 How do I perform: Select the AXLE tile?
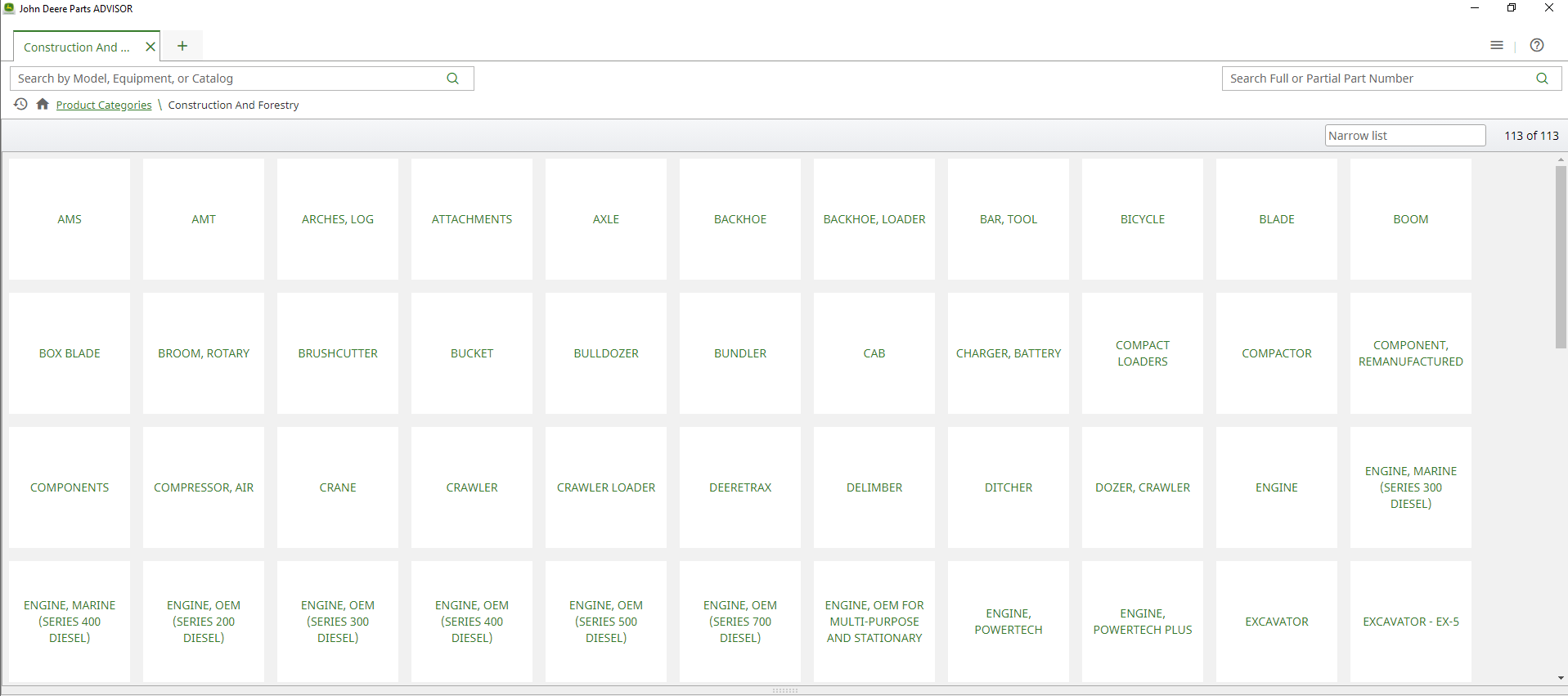[606, 219]
